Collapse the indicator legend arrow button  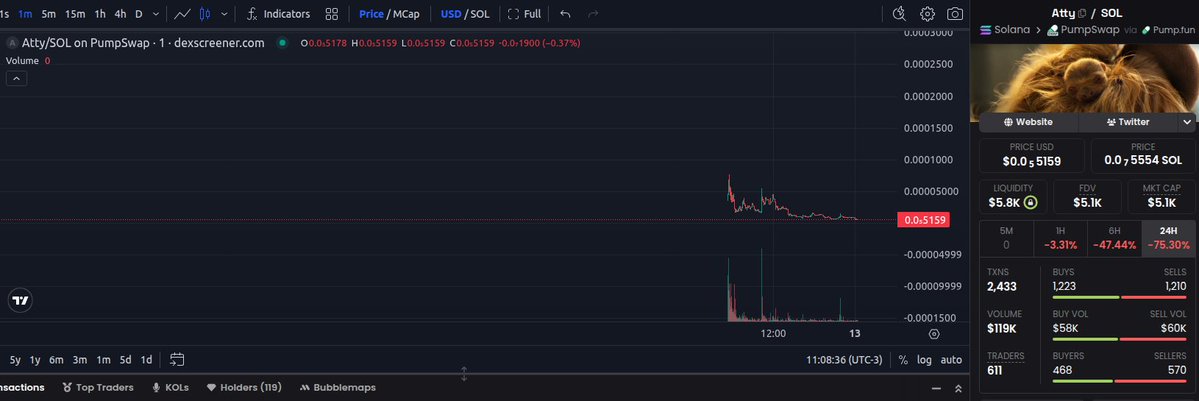pos(17,78)
